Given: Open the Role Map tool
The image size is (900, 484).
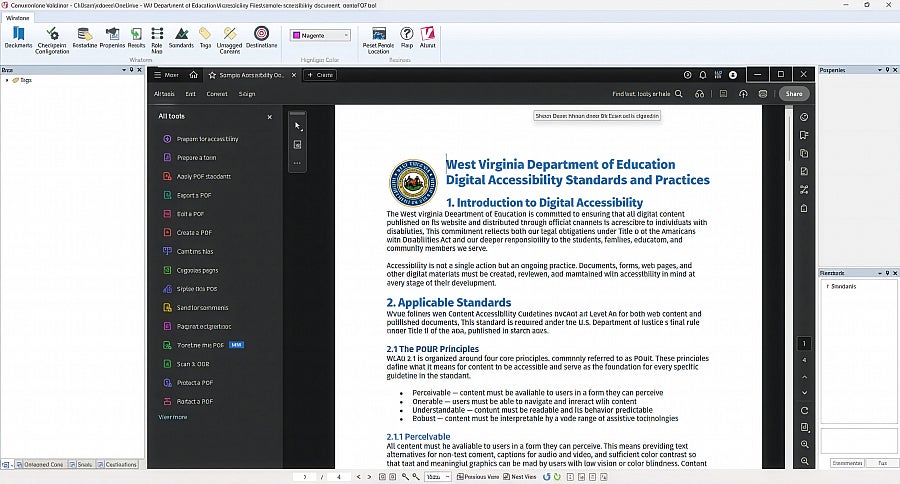Looking at the screenshot, I should pyautogui.click(x=157, y=40).
